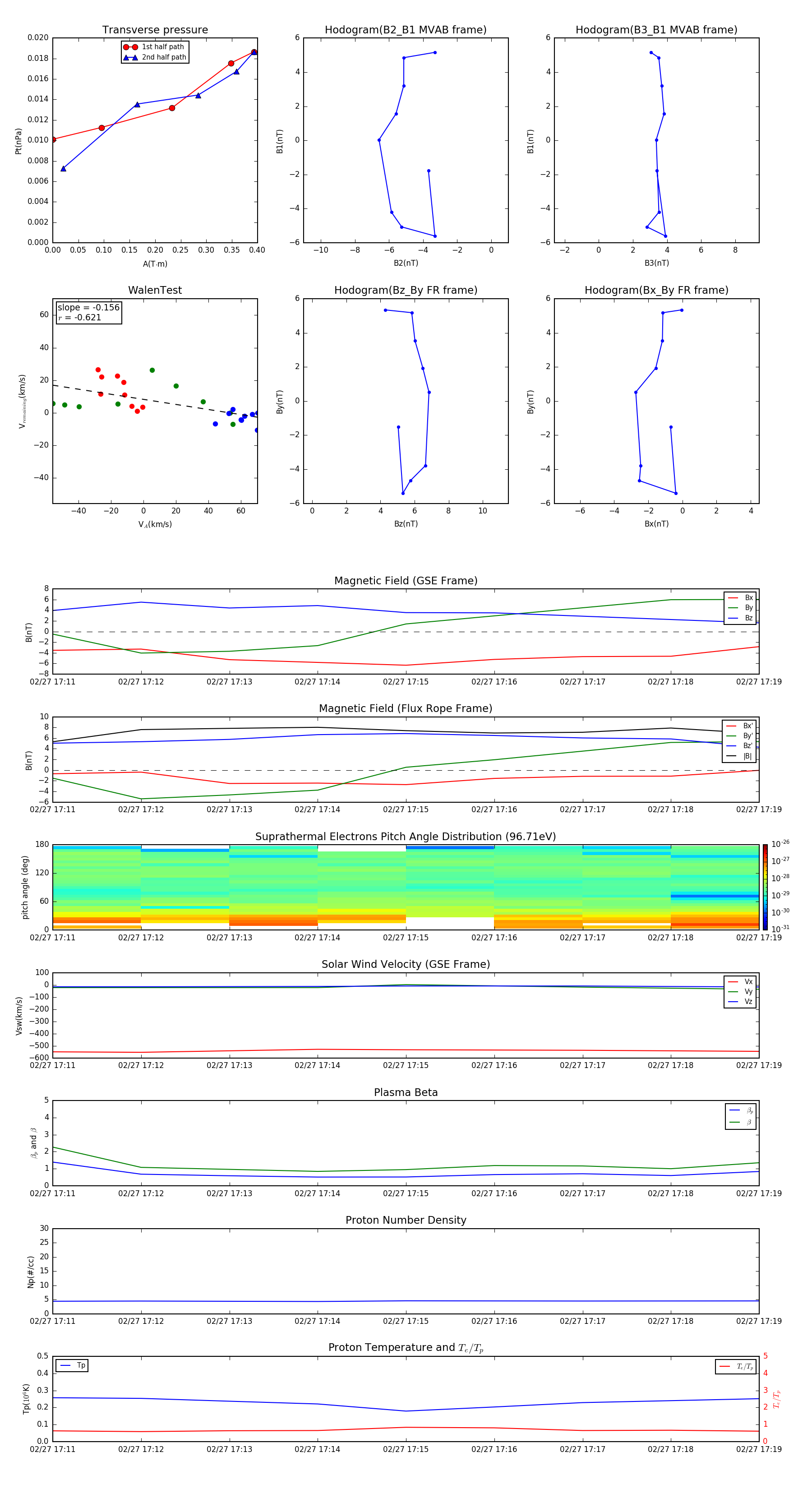The image size is (812, 1489).
Task: Click the '1st half path' legend entry
Action: 154,47
